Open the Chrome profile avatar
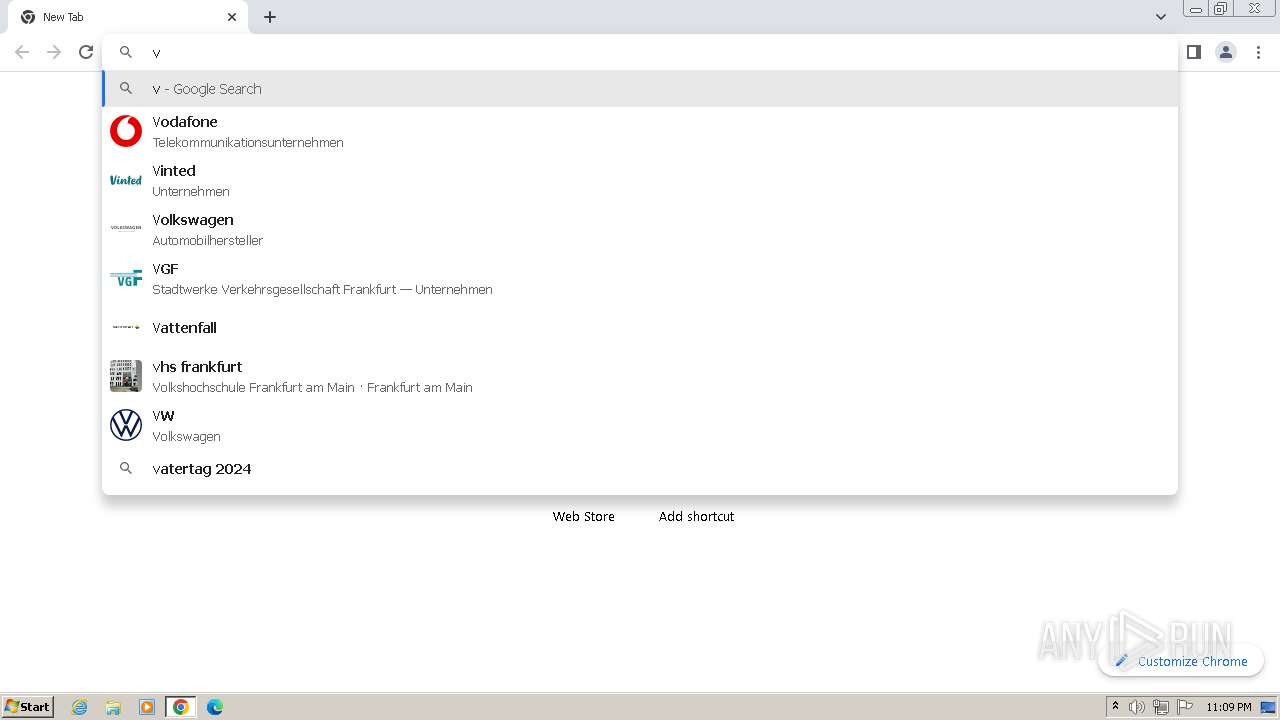This screenshot has height=720, width=1280. point(1226,52)
